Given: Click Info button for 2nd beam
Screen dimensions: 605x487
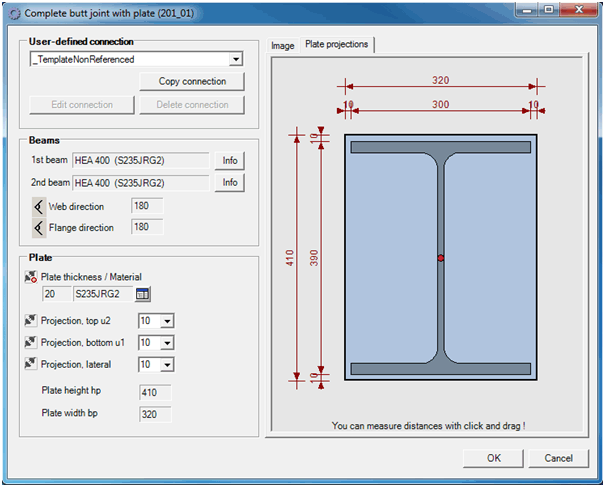Looking at the screenshot, I should pos(230,182).
